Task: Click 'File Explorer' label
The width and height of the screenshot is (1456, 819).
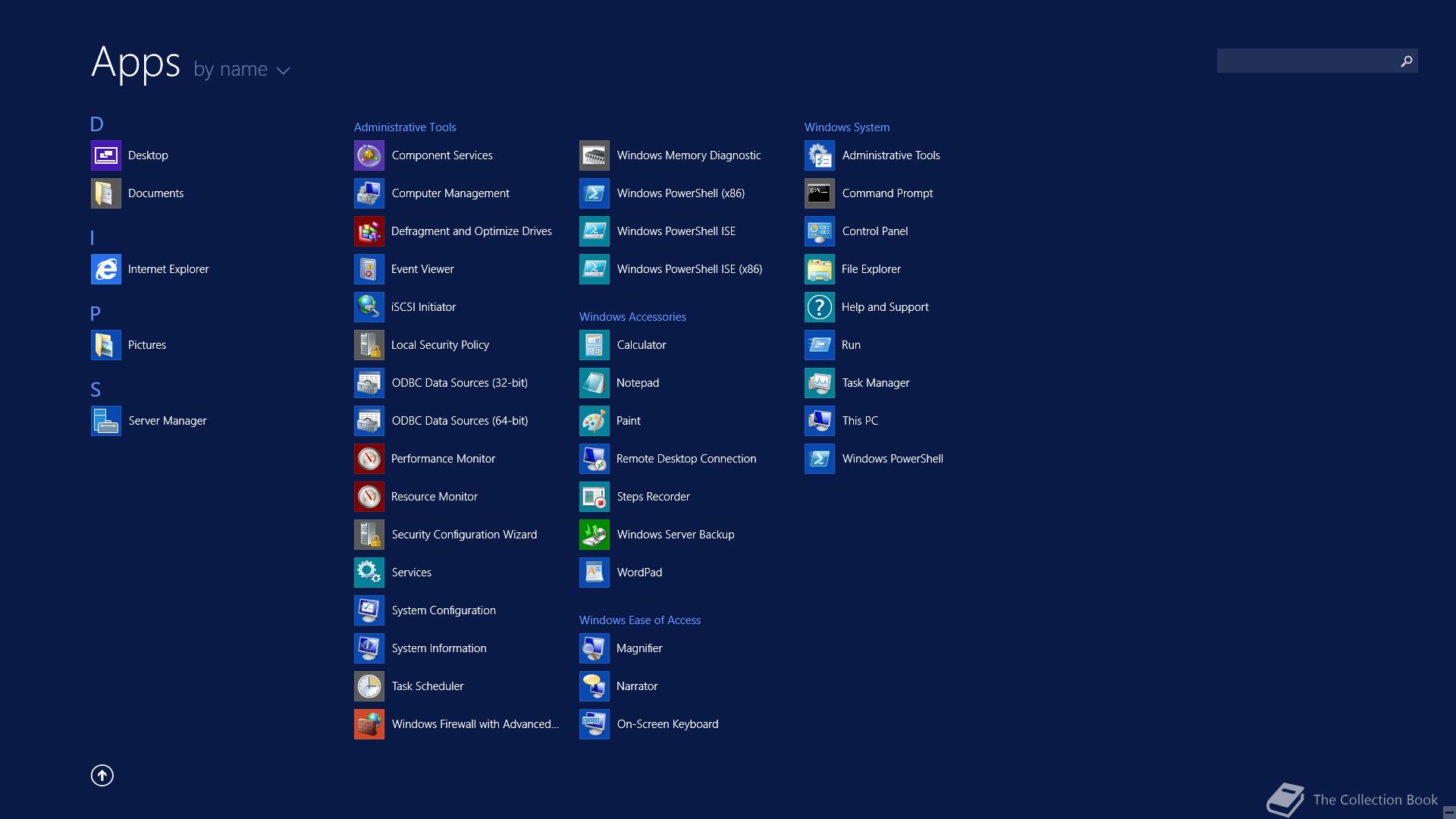Action: (871, 269)
